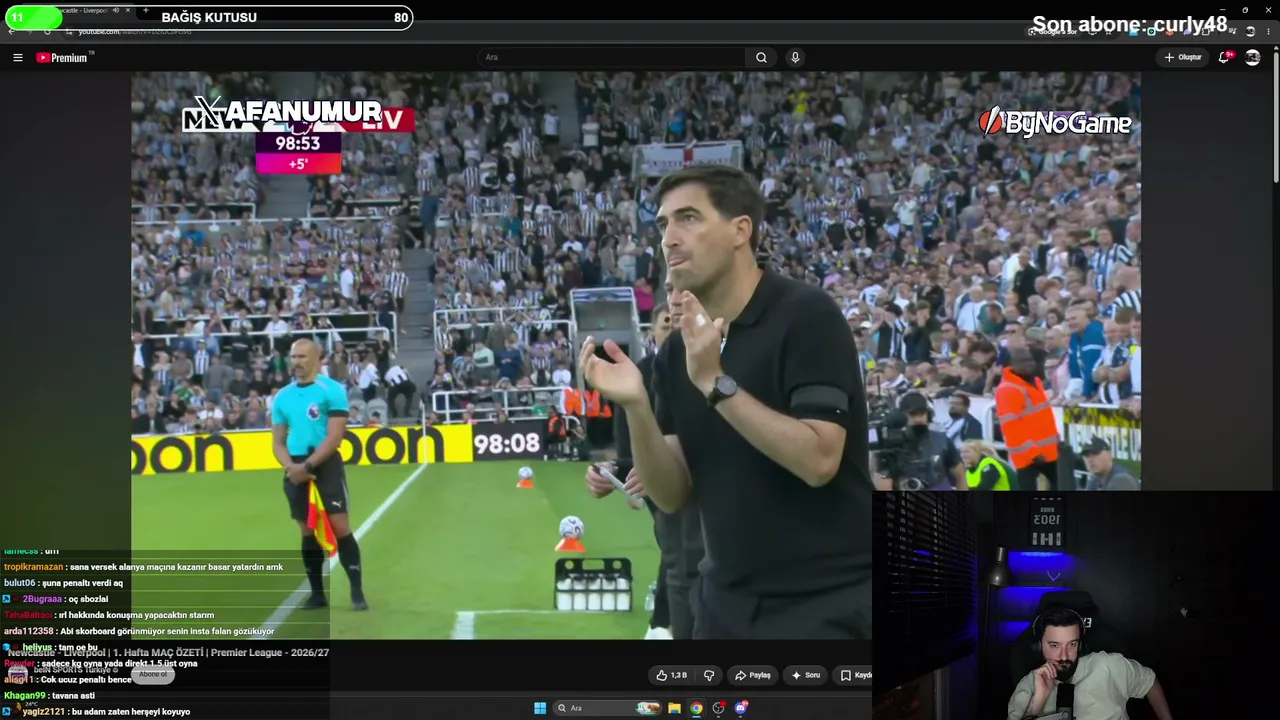The image size is (1280, 720).
Task: Open the YouTube guide hamburger menu
Action: click(x=17, y=57)
